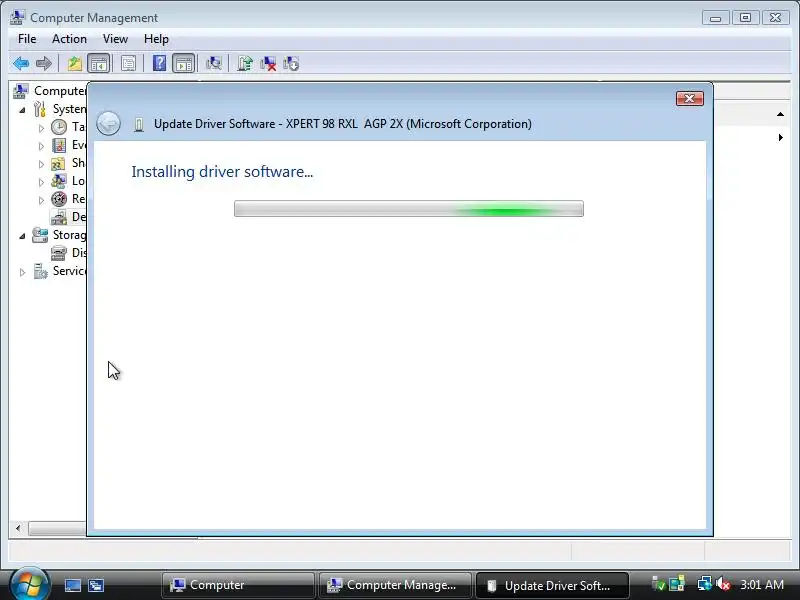Image resolution: width=800 pixels, height=600 pixels.
Task: Switch to Update Driver Software taskbar button
Action: (x=552, y=585)
